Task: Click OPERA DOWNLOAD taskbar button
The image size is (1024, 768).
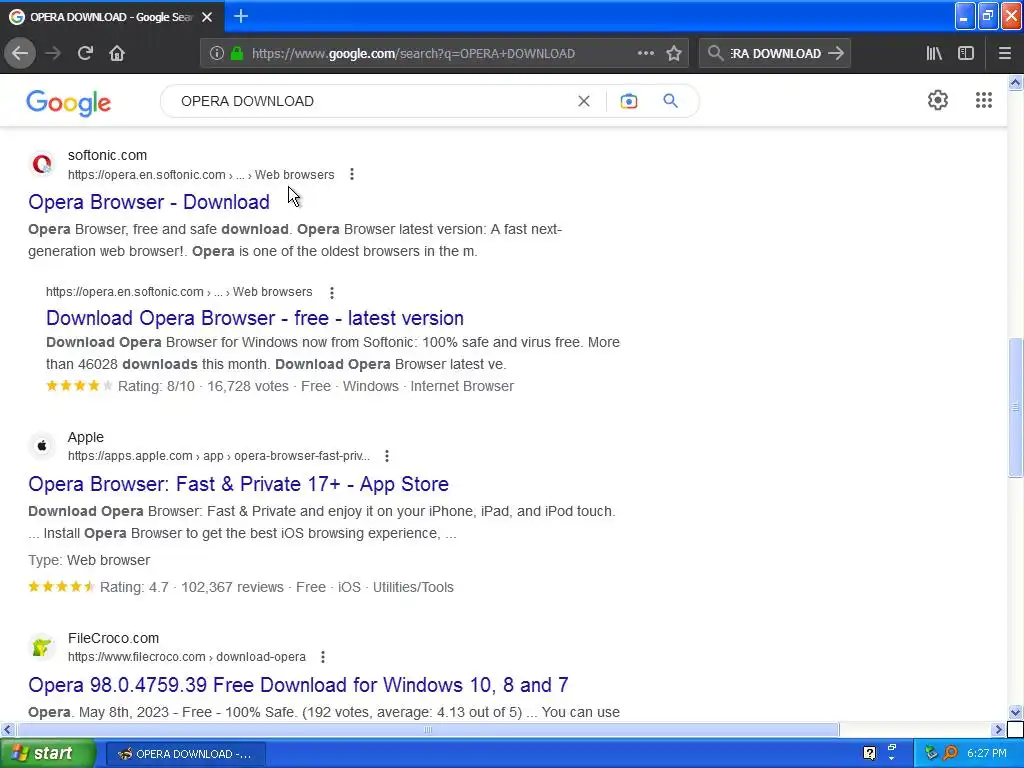Action: click(x=185, y=754)
